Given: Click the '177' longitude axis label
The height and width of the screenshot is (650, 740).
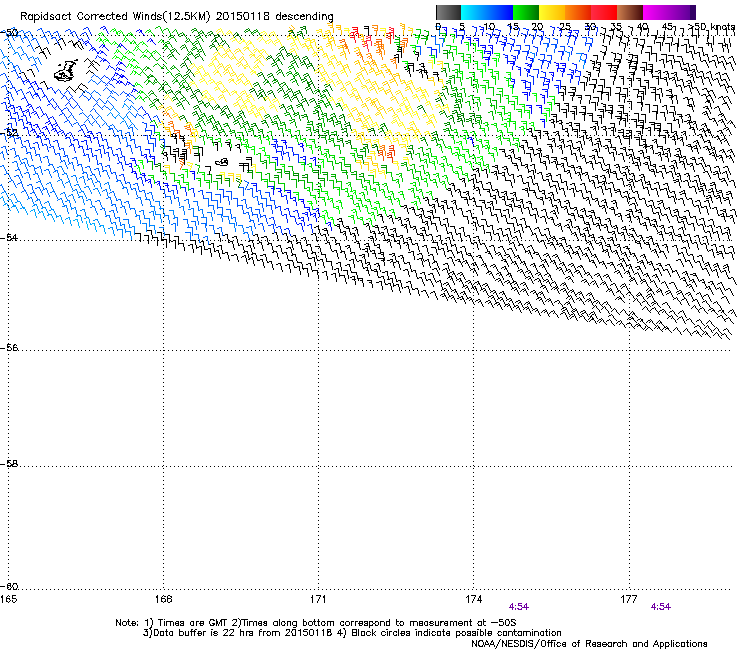Looking at the screenshot, I should pos(629,599).
